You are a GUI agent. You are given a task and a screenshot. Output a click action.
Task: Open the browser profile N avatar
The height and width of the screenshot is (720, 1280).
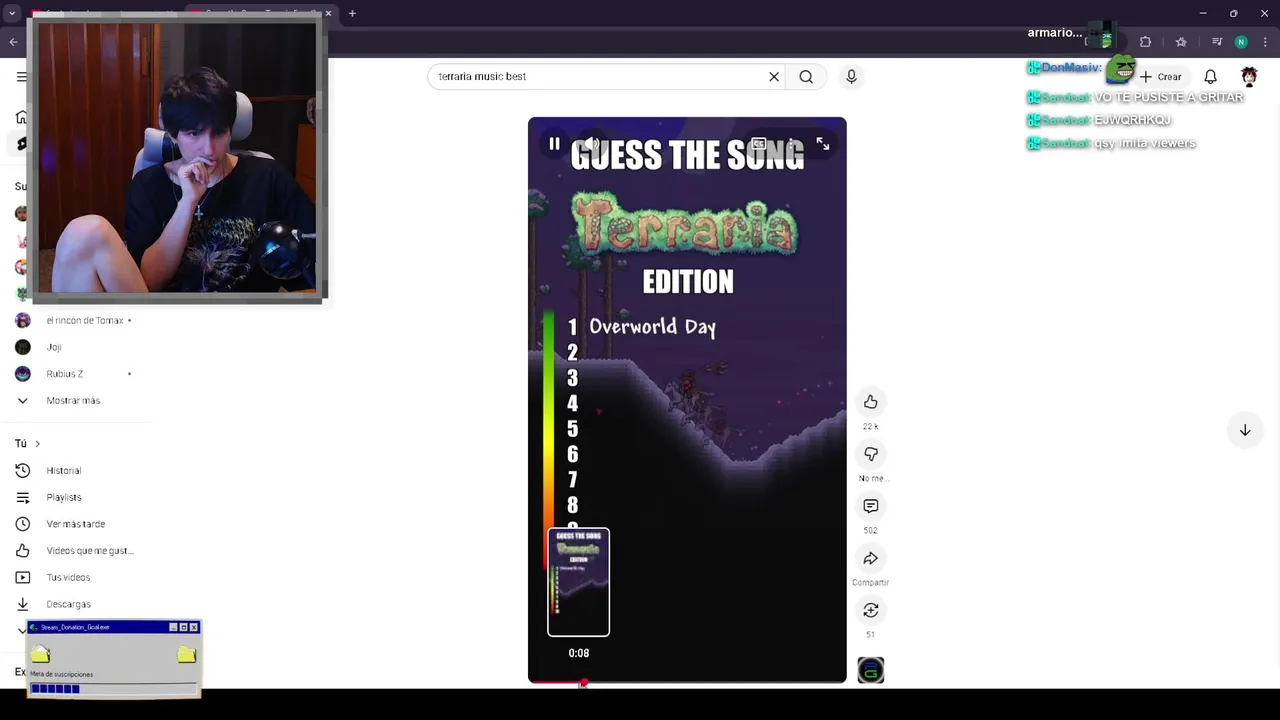click(1241, 42)
